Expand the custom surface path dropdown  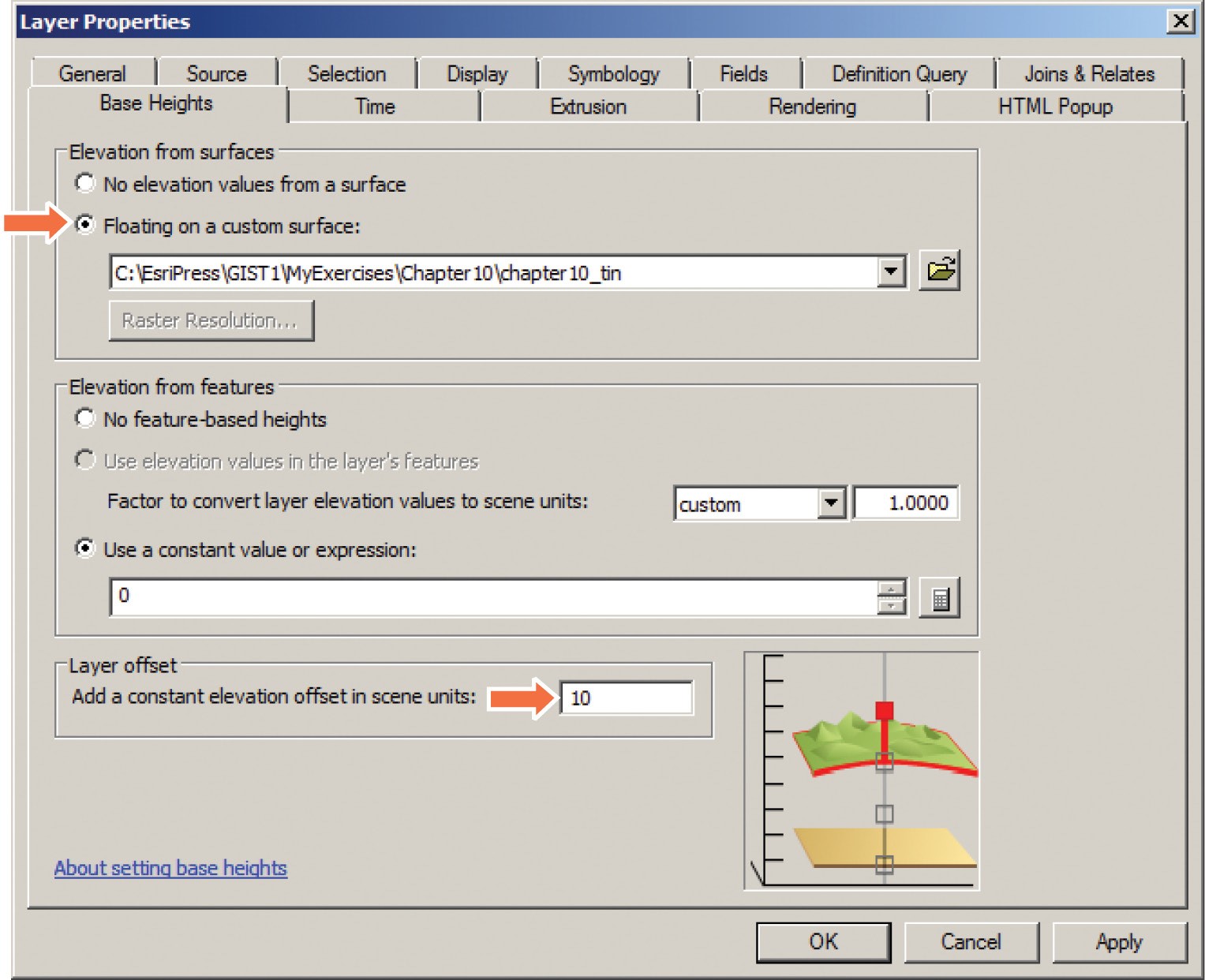(x=891, y=272)
